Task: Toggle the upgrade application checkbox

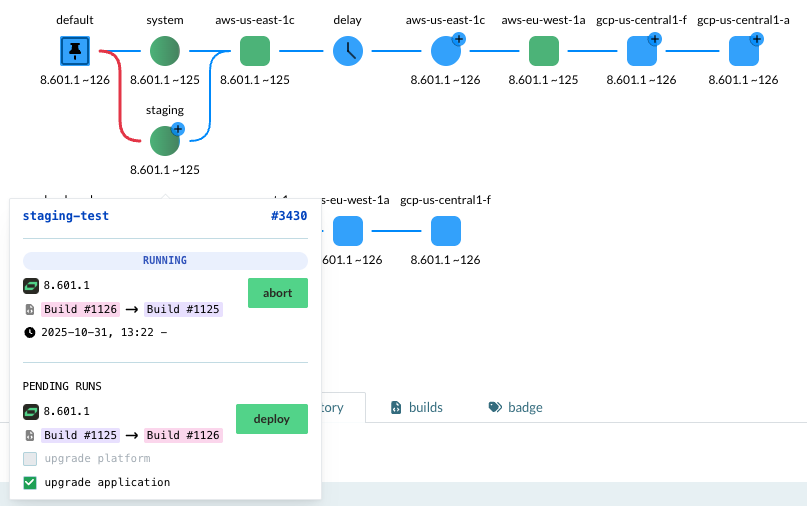Action: 30,482
